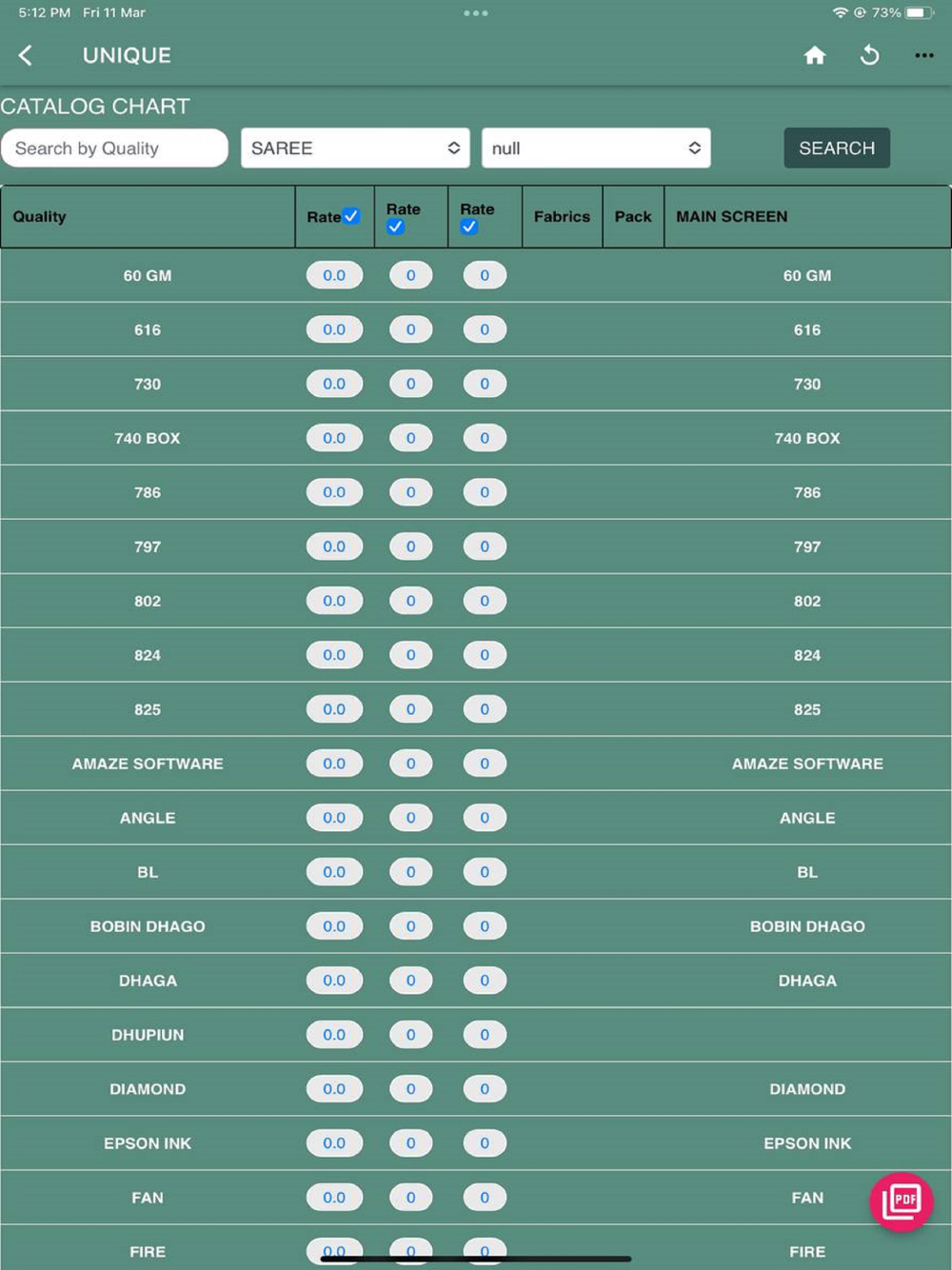Viewport: 952px width, 1270px height.
Task: Edit 0.0 rate for BOBIN DHAGO
Action: tap(334, 926)
